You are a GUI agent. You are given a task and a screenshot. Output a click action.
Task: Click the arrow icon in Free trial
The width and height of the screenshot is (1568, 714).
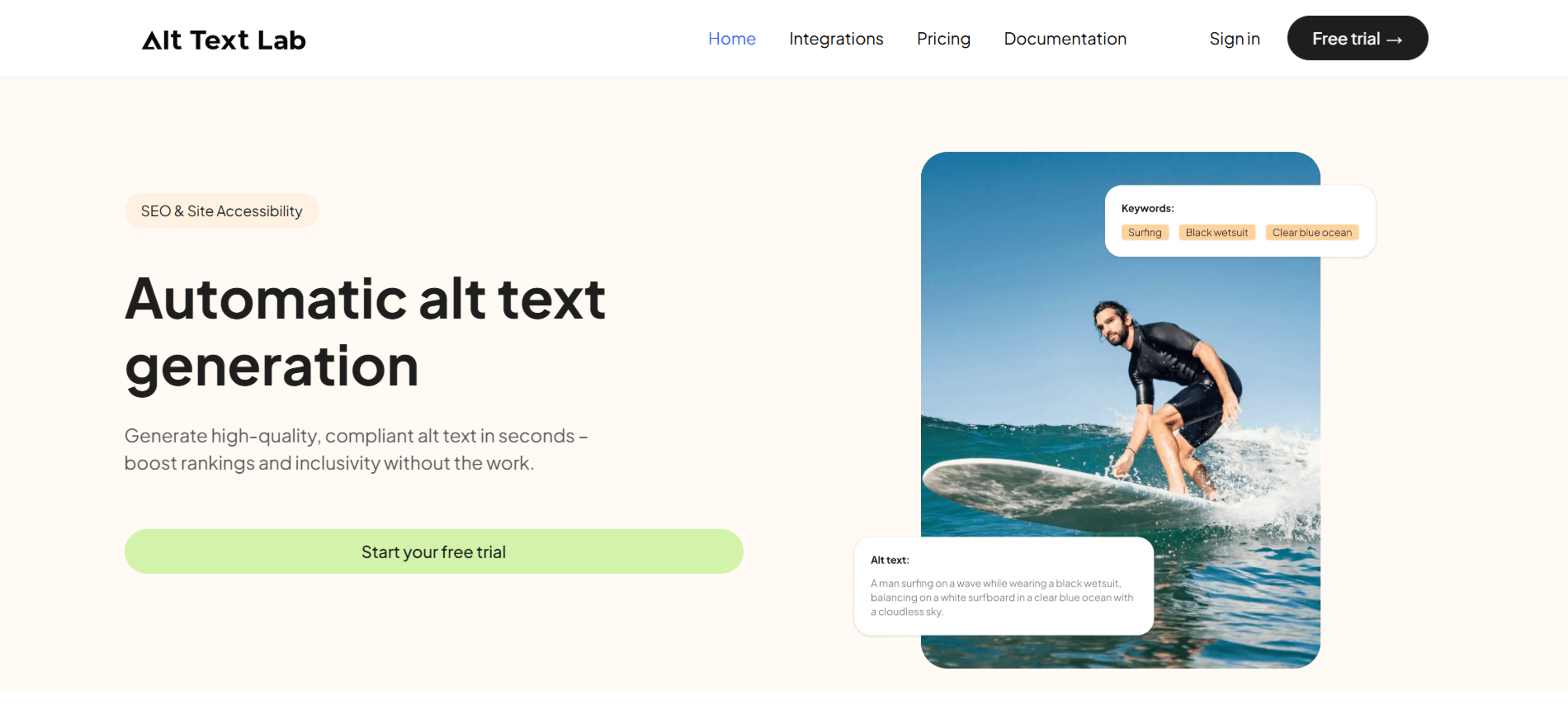pyautogui.click(x=1394, y=40)
